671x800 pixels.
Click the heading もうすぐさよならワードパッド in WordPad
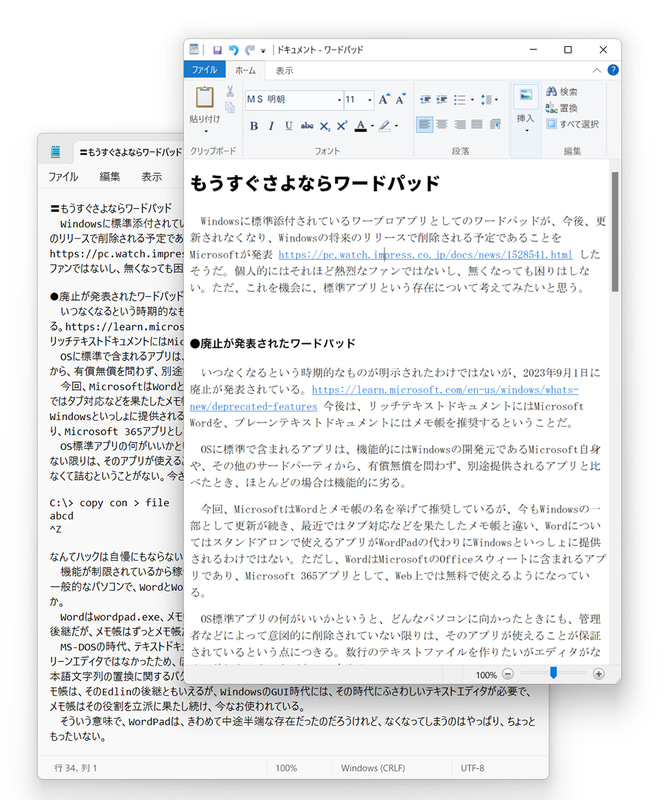click(315, 183)
